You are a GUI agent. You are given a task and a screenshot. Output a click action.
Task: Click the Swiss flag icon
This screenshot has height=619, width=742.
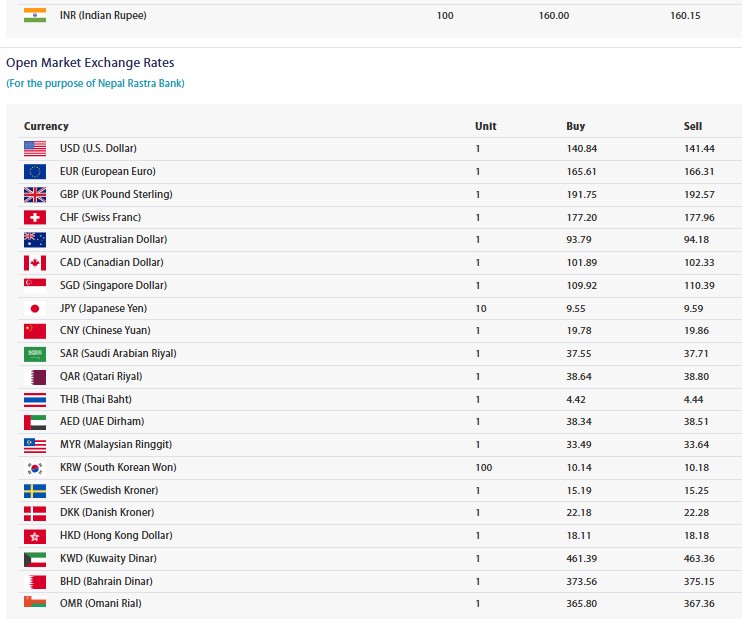pos(35,218)
